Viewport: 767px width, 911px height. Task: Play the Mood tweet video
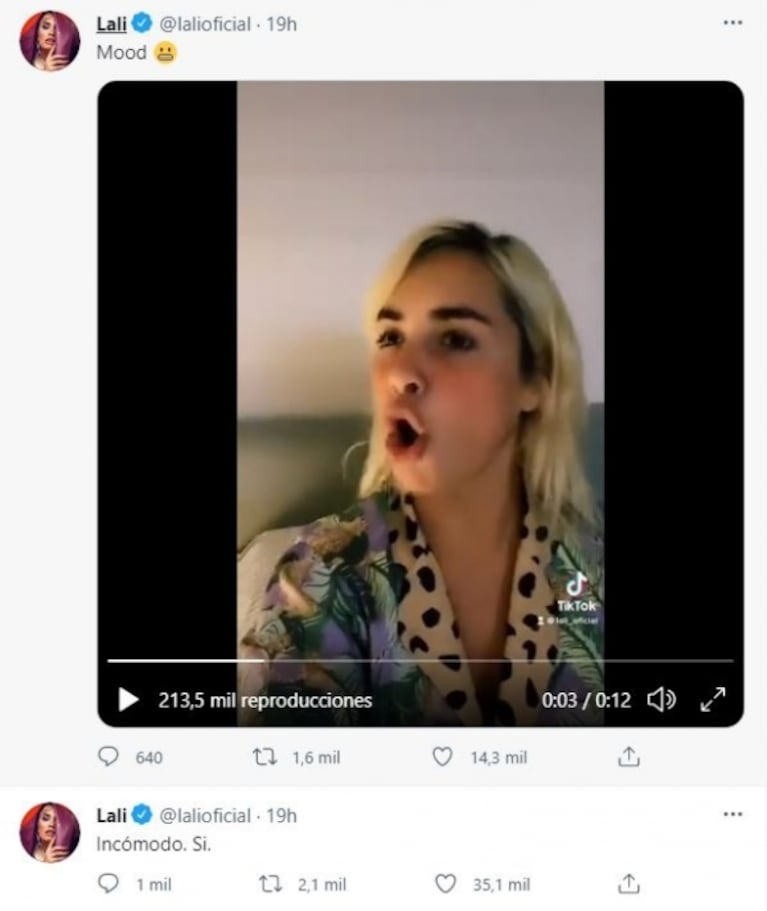129,700
